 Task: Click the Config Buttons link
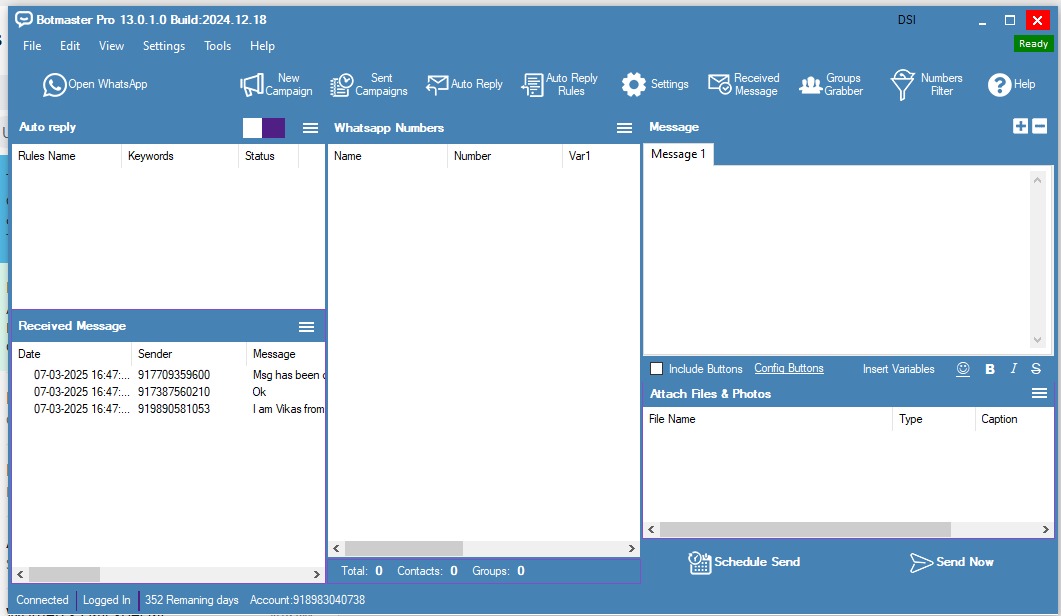[788, 369]
